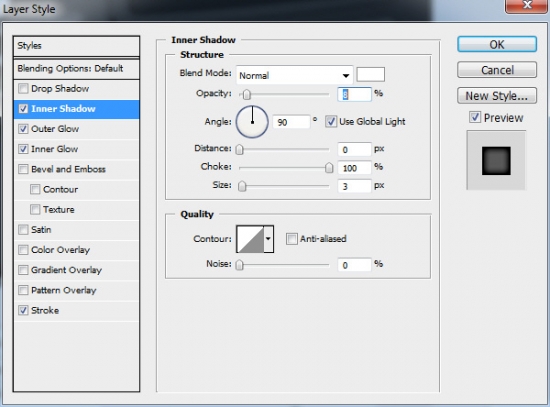
Task: Disable the Stroke effect checkbox
Action: pos(23,310)
